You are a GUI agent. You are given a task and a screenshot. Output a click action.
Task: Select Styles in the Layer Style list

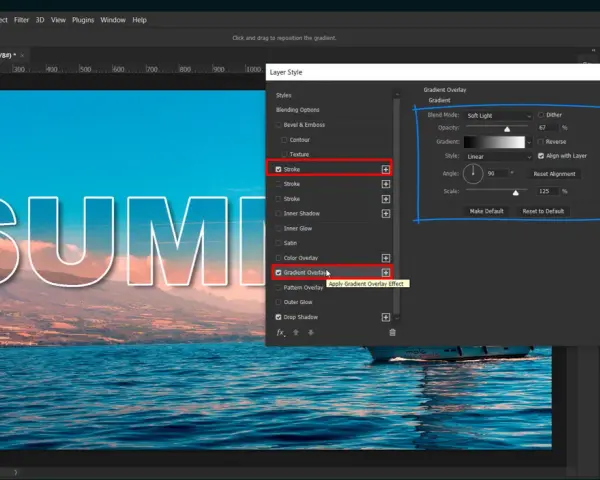(x=284, y=95)
